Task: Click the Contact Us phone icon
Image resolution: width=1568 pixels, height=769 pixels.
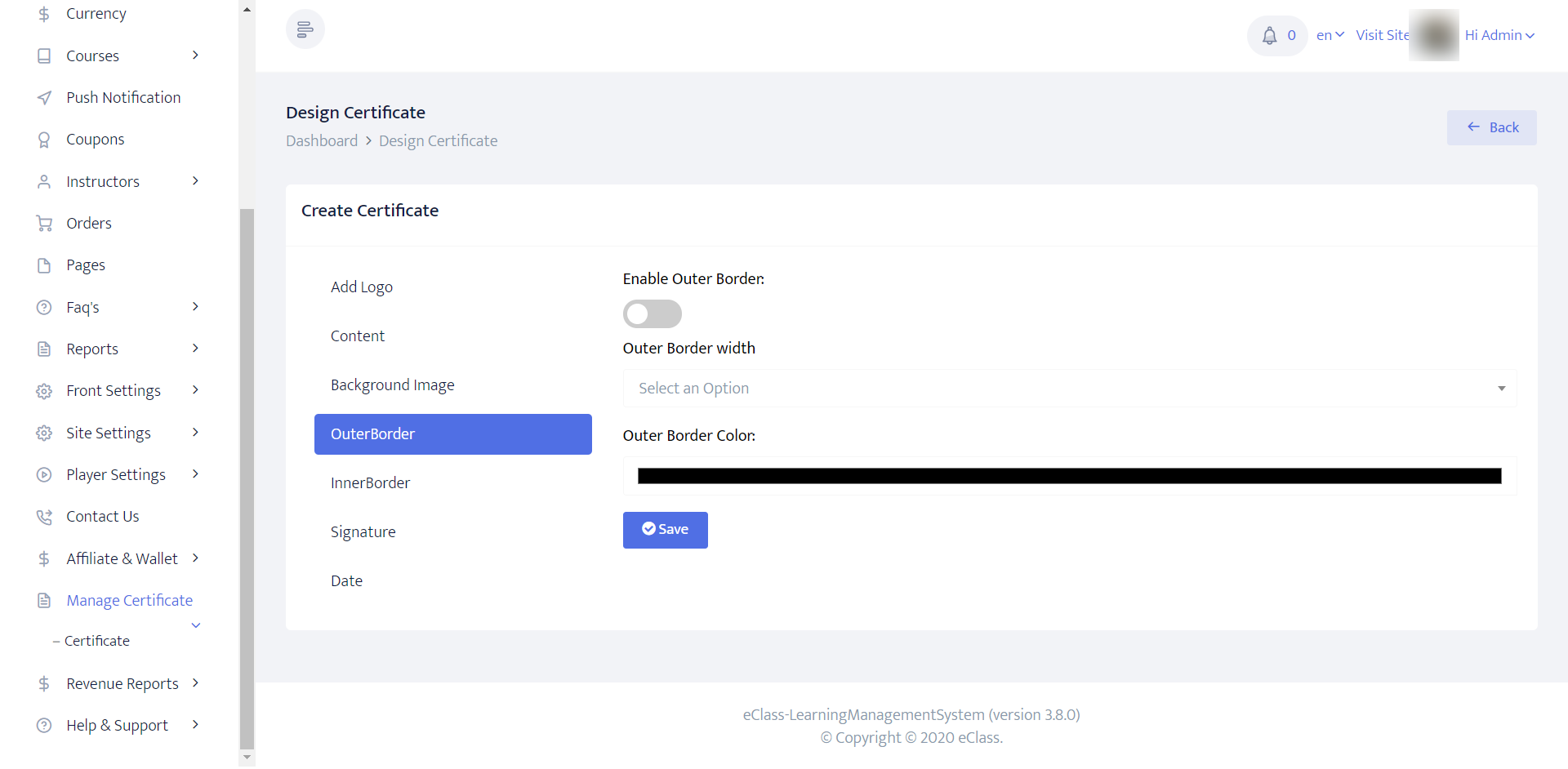Action: click(44, 517)
